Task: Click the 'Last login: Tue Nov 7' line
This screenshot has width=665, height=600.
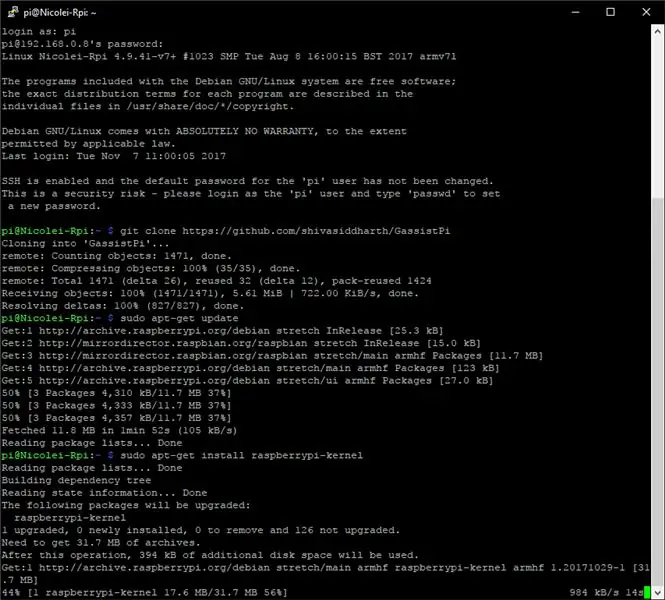Action: point(114,156)
